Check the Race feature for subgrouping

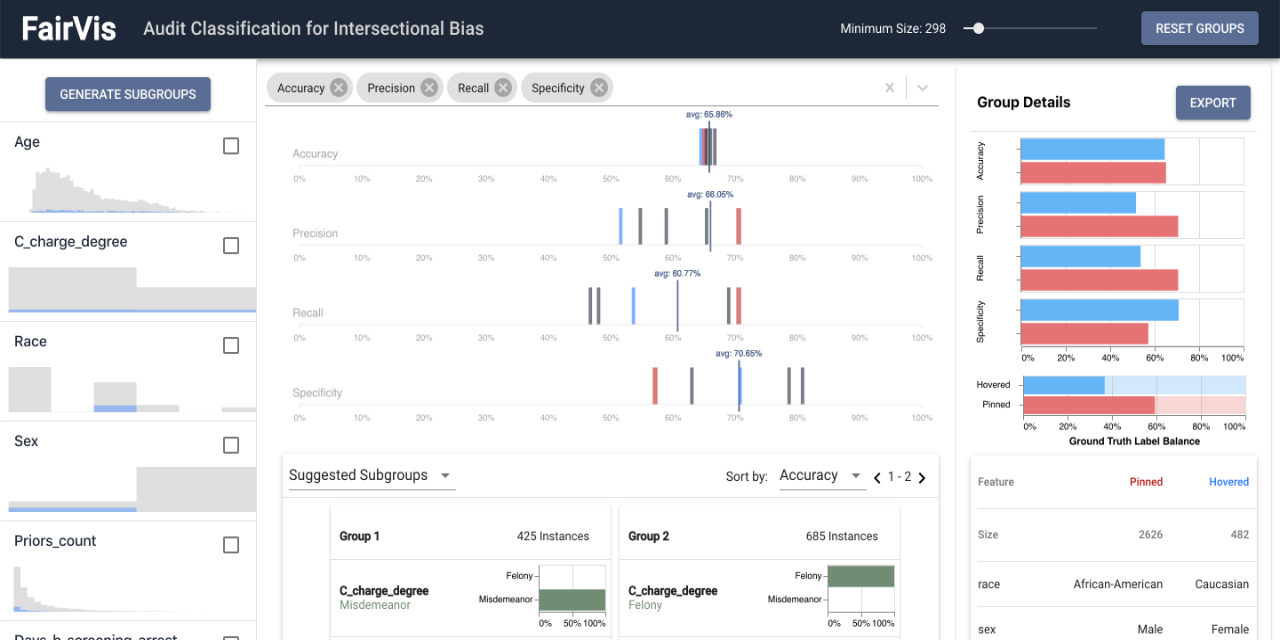pyautogui.click(x=231, y=345)
